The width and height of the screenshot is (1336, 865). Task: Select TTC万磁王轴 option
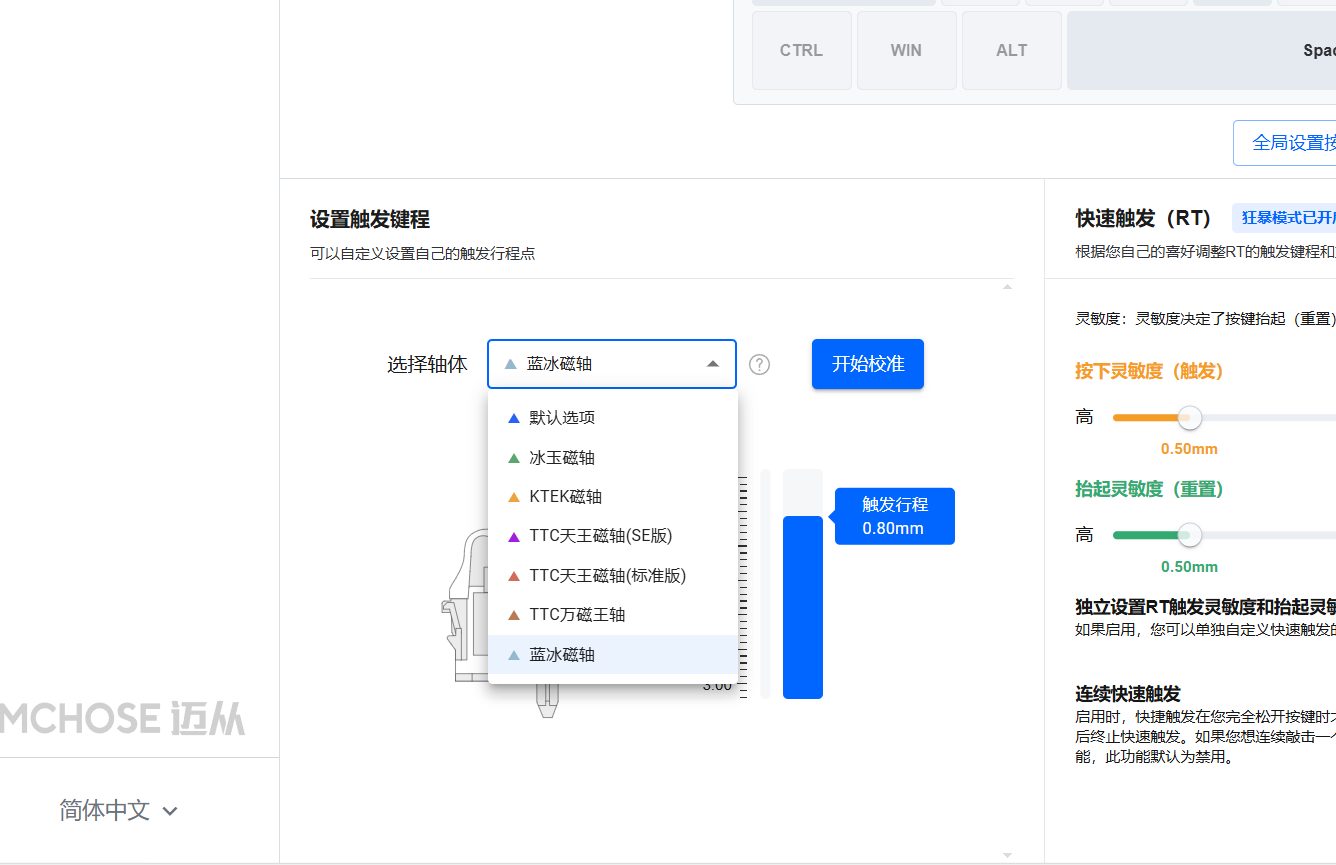pyautogui.click(x=612, y=615)
